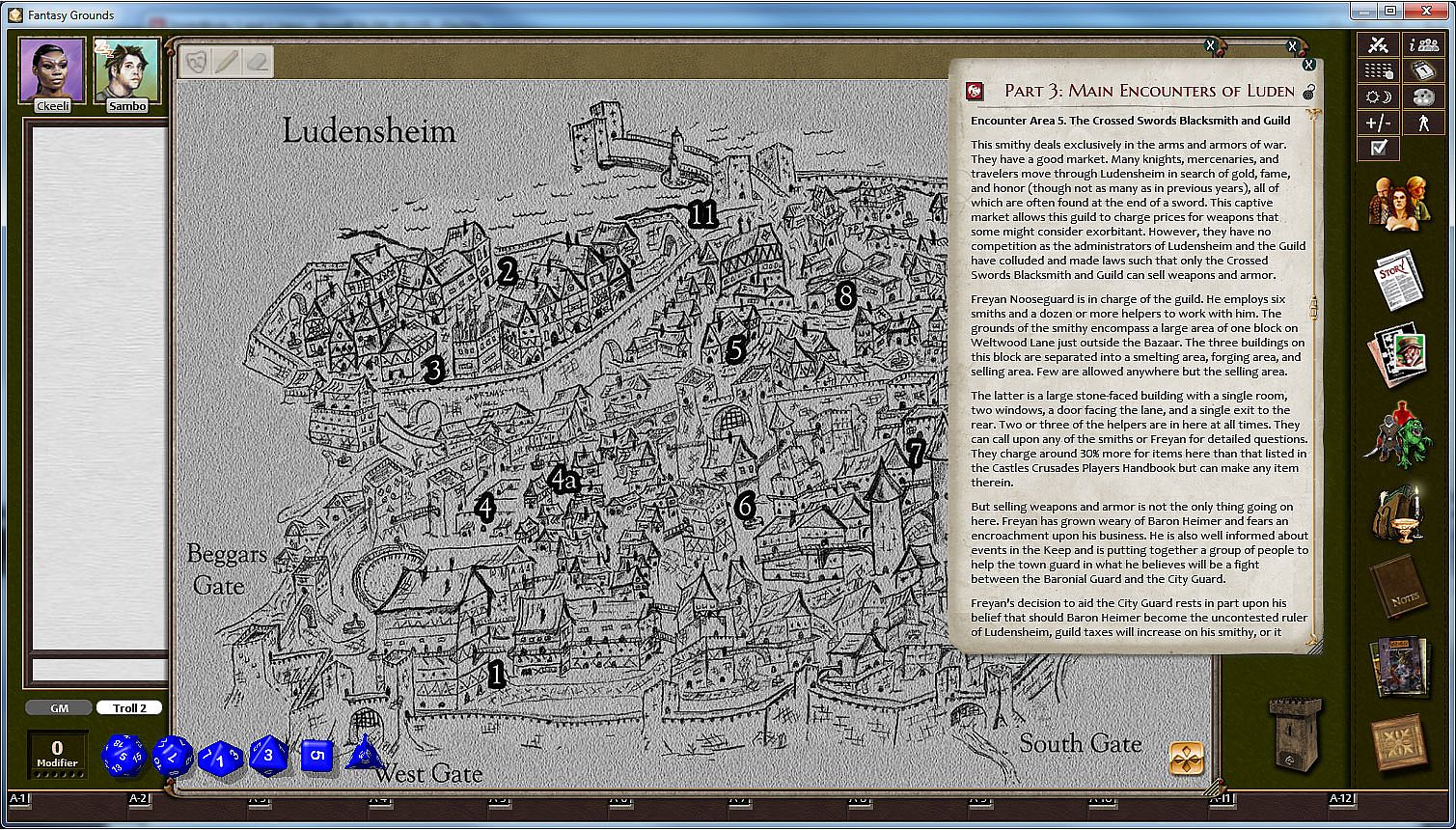Switch to the Troll 2 identity

129,707
